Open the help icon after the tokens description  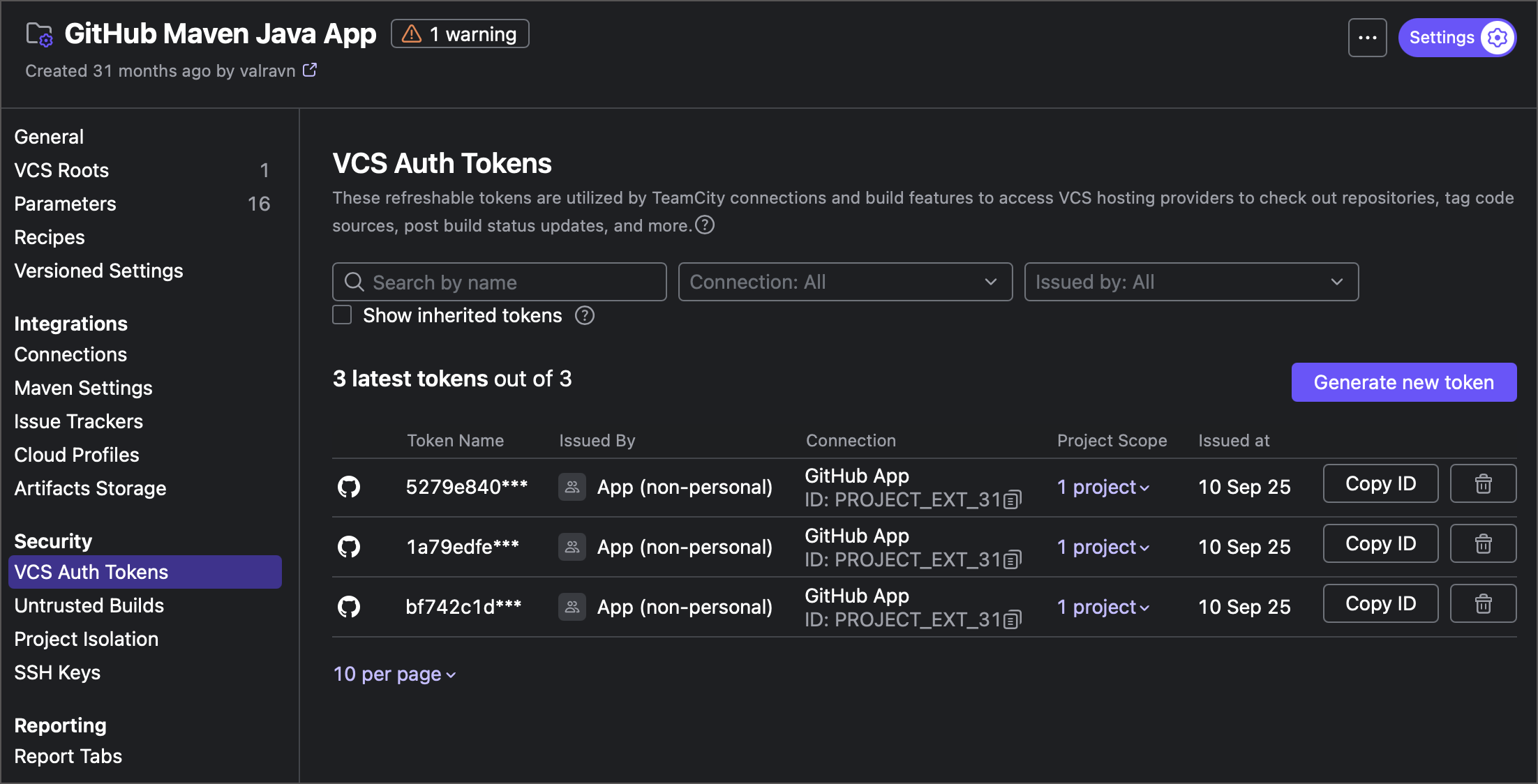coord(704,225)
